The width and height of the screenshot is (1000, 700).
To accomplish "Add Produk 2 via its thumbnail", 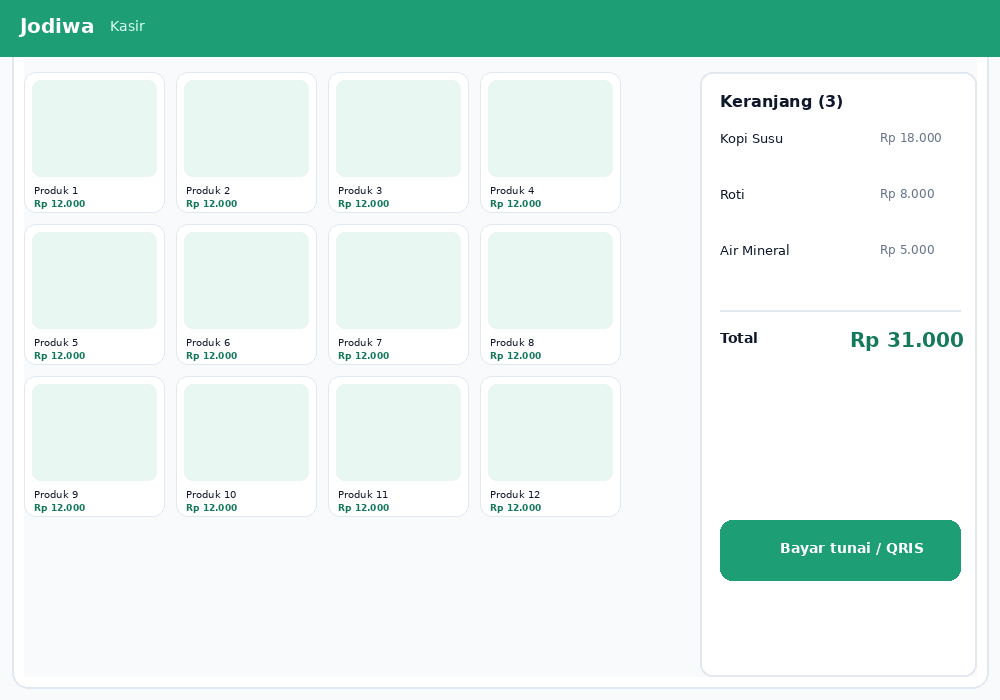I will 246,128.
